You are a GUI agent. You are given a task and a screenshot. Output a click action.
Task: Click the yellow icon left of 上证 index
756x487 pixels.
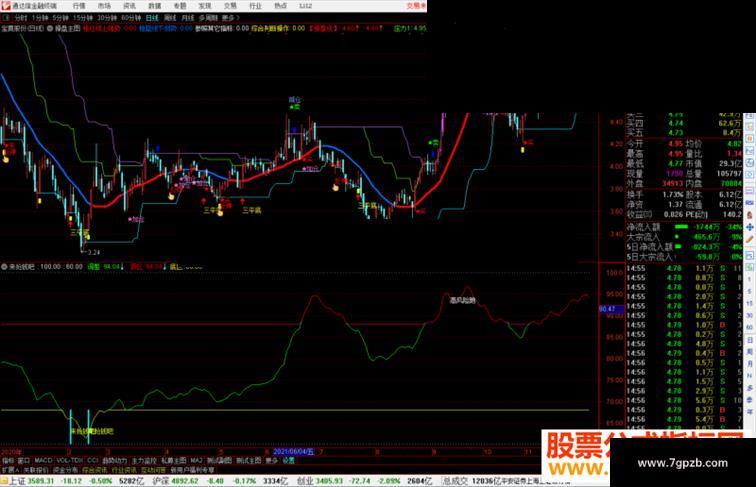4,481
